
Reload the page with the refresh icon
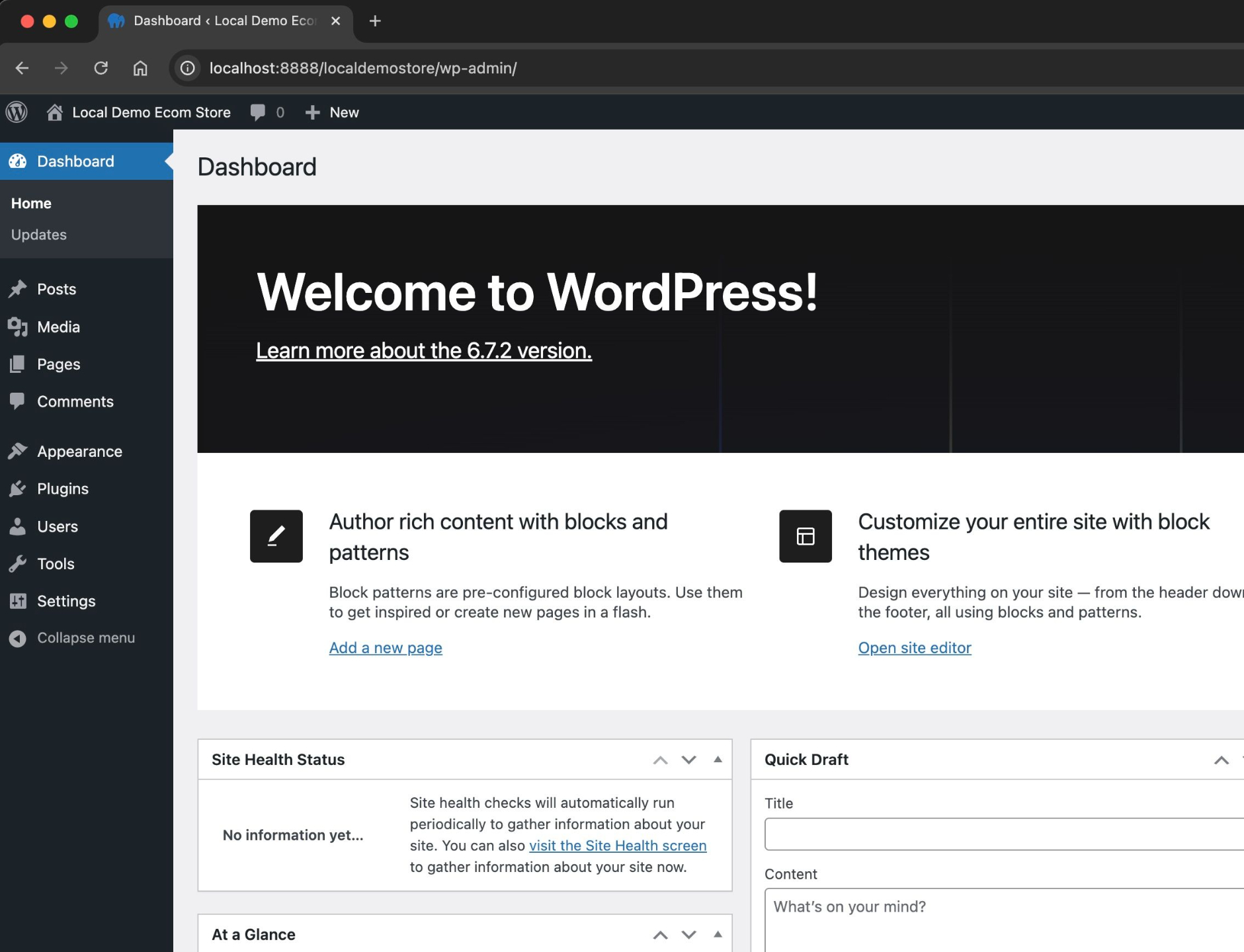101,68
